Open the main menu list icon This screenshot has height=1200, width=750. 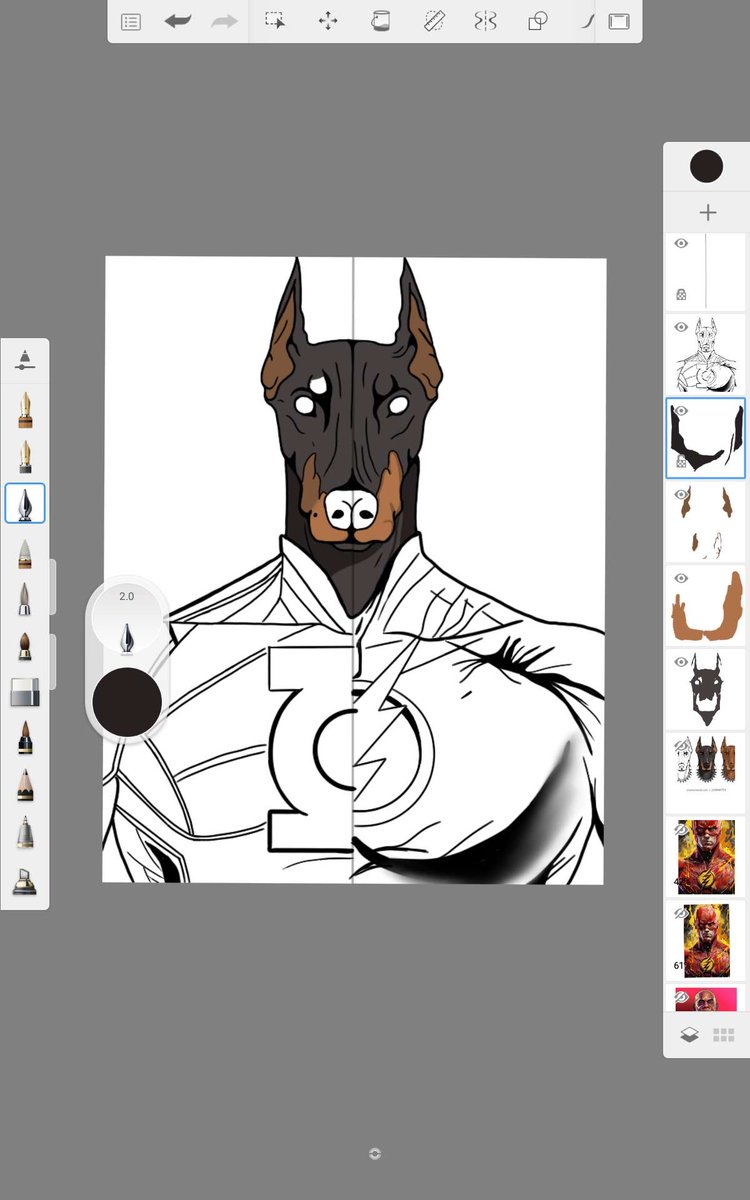click(131, 21)
